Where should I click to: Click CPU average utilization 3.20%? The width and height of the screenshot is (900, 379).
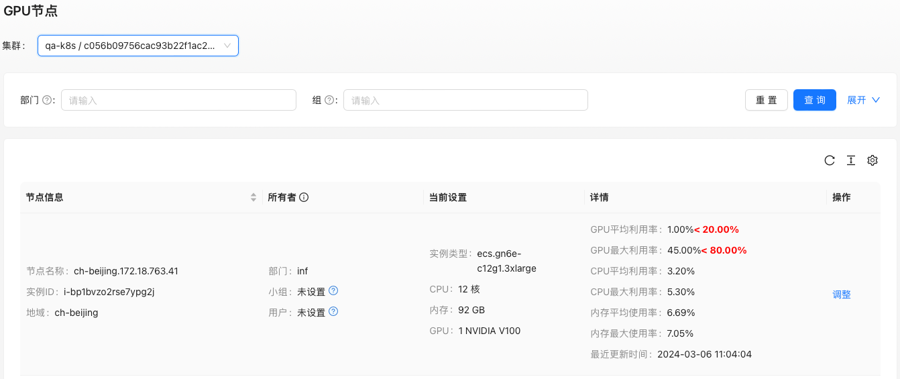pos(681,271)
